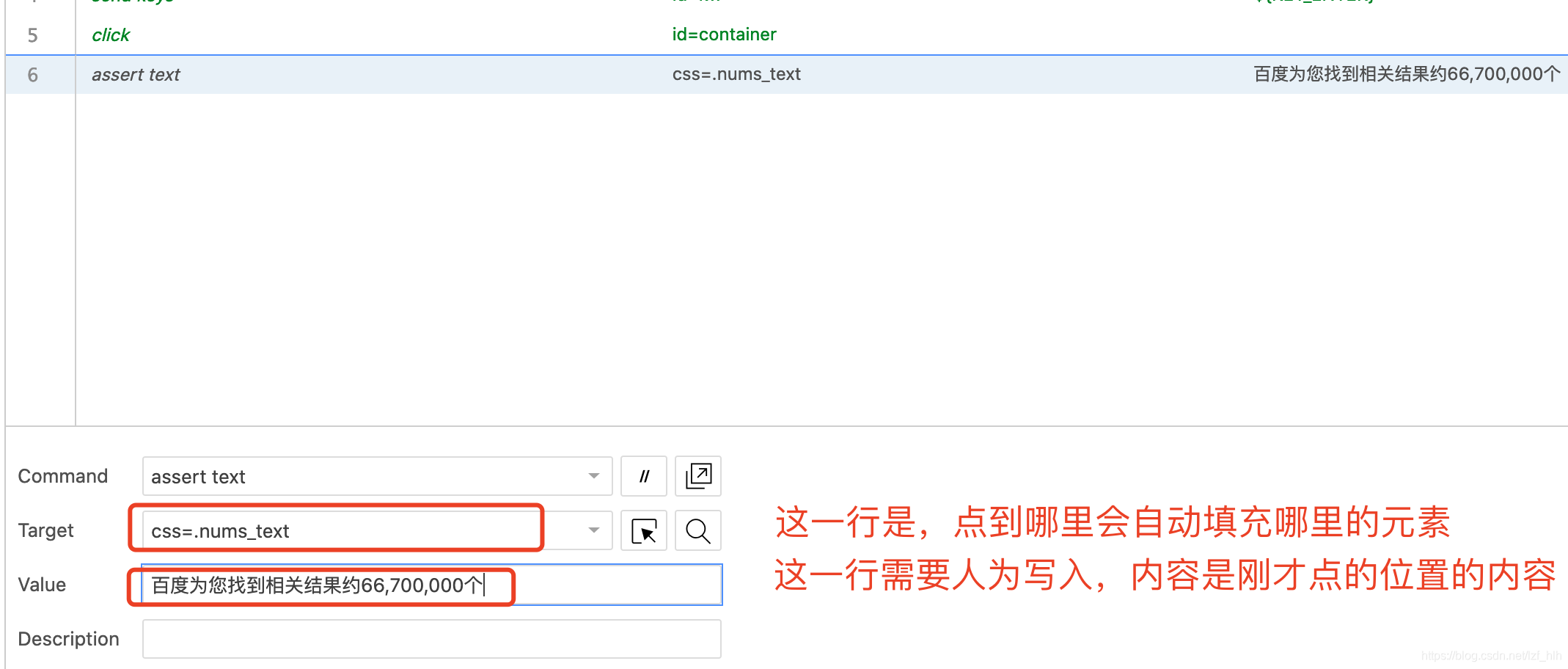Toggle step 5 click command enabled state

pyautogui.click(x=110, y=34)
